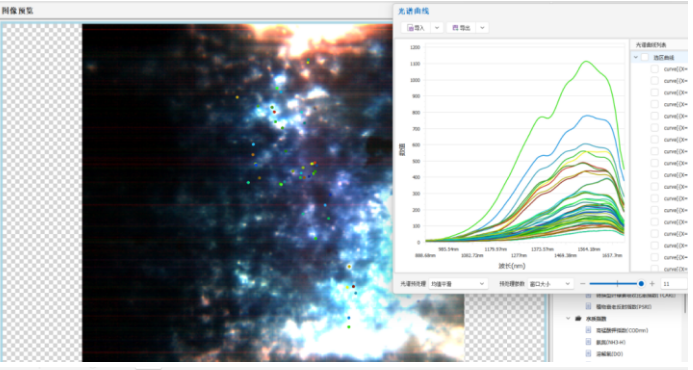Click the window-size slider handle

click(x=641, y=283)
